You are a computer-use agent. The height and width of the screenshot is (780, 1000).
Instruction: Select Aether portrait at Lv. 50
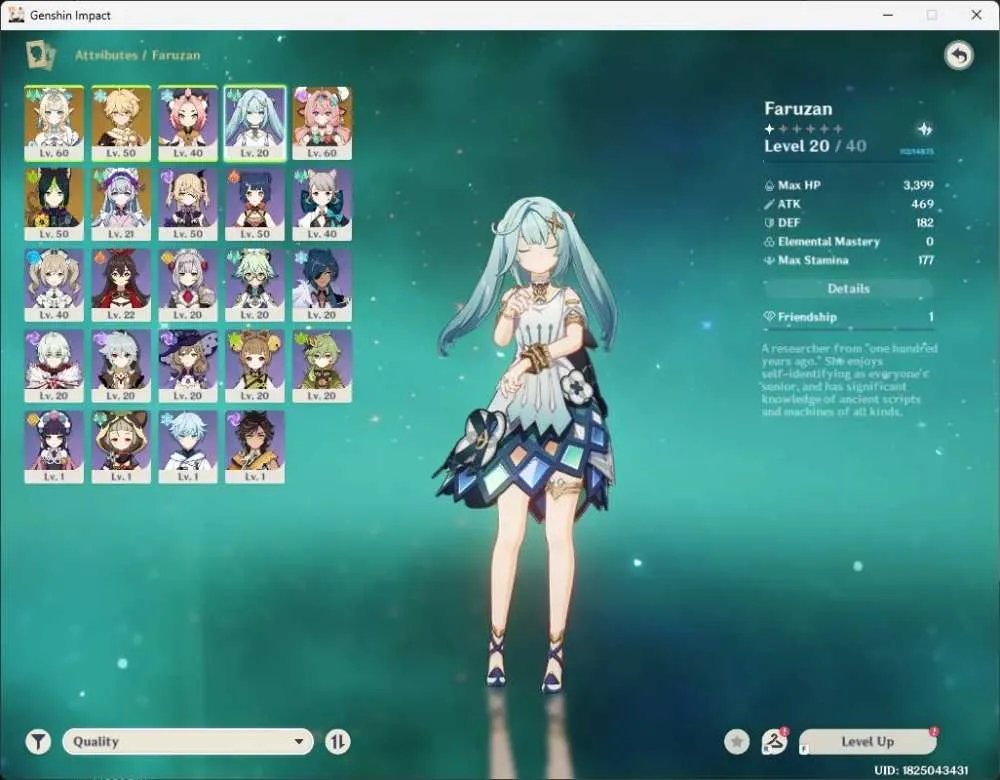point(121,124)
